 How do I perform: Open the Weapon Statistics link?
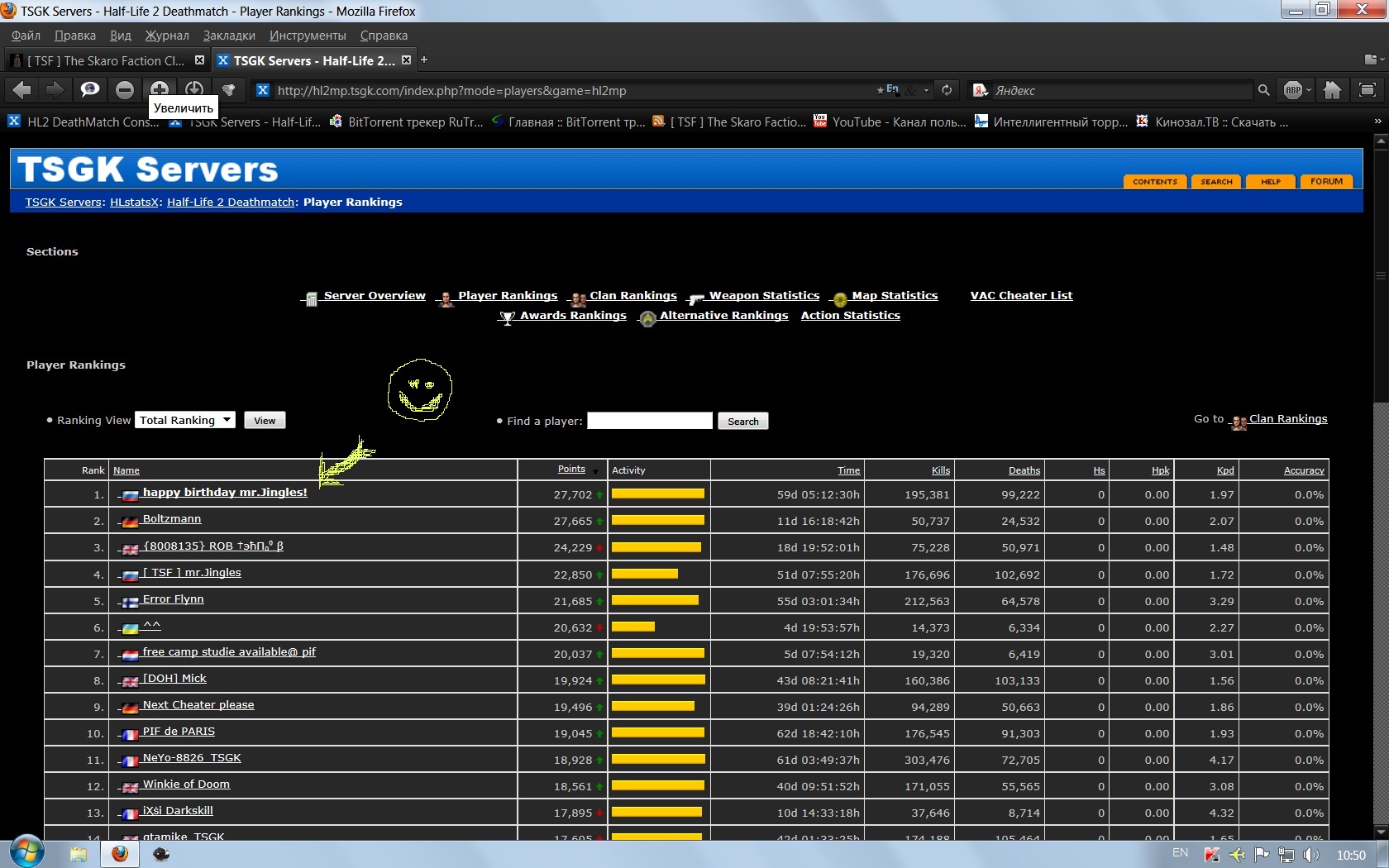[x=763, y=296]
